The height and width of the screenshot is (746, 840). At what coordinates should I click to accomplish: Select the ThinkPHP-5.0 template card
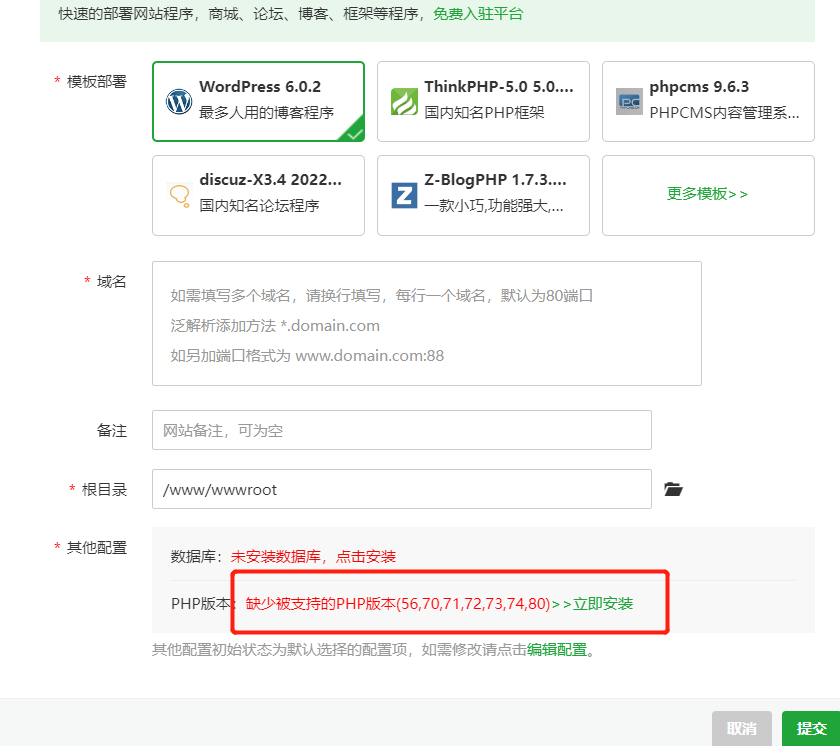(x=483, y=101)
